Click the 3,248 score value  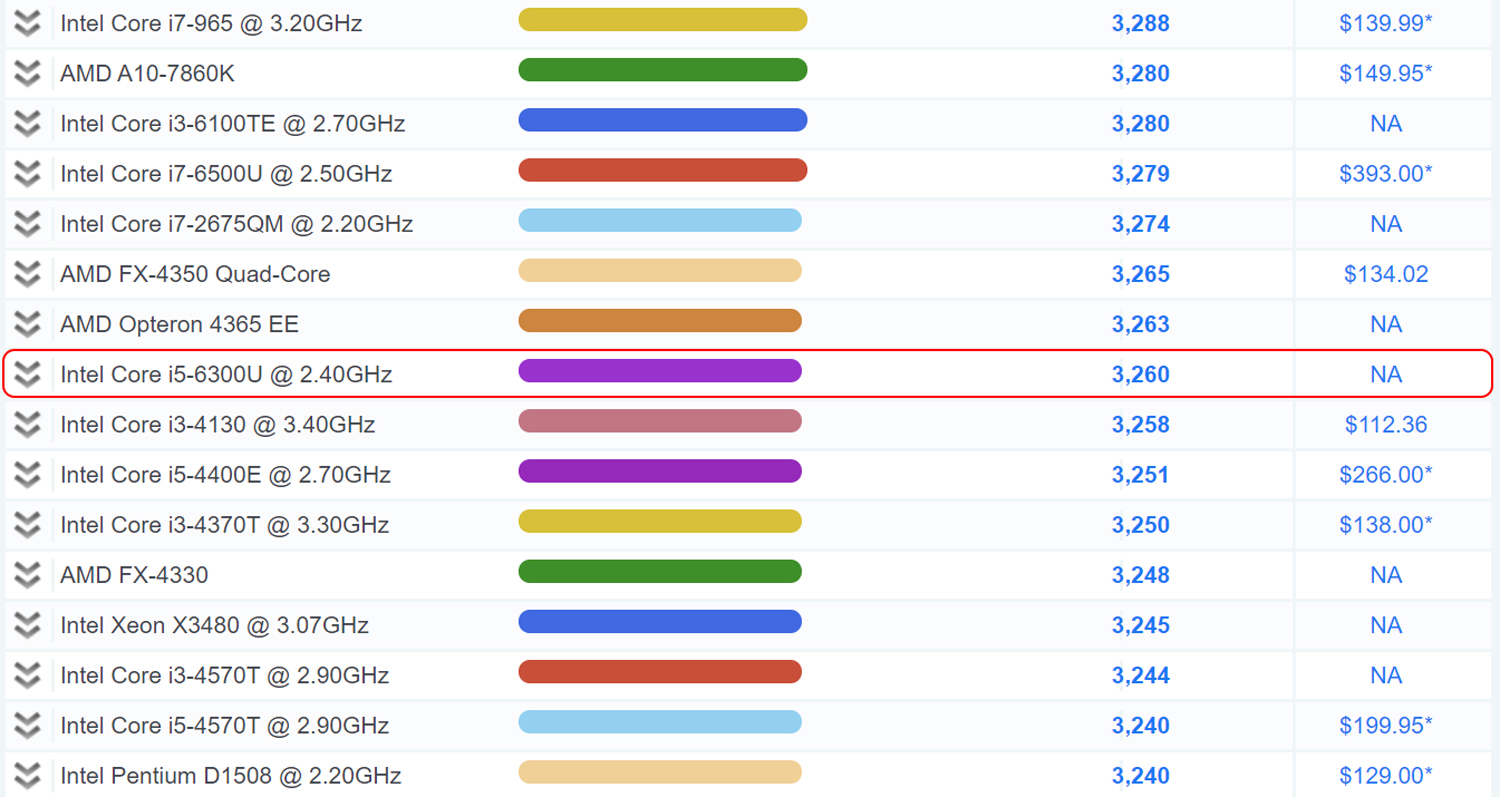click(x=1141, y=574)
